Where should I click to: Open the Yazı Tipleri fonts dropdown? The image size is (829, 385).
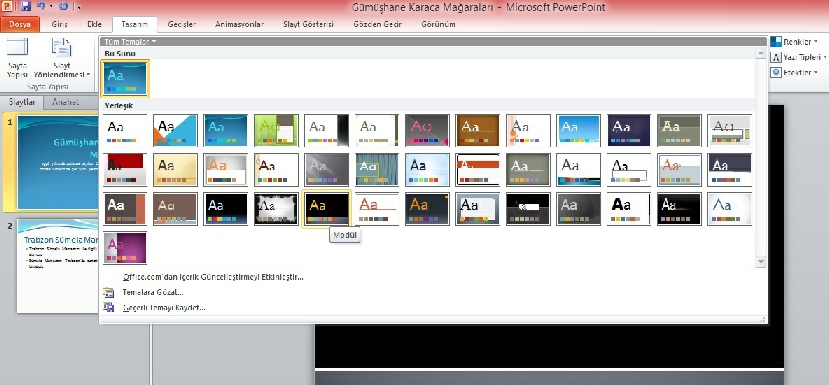coord(798,57)
